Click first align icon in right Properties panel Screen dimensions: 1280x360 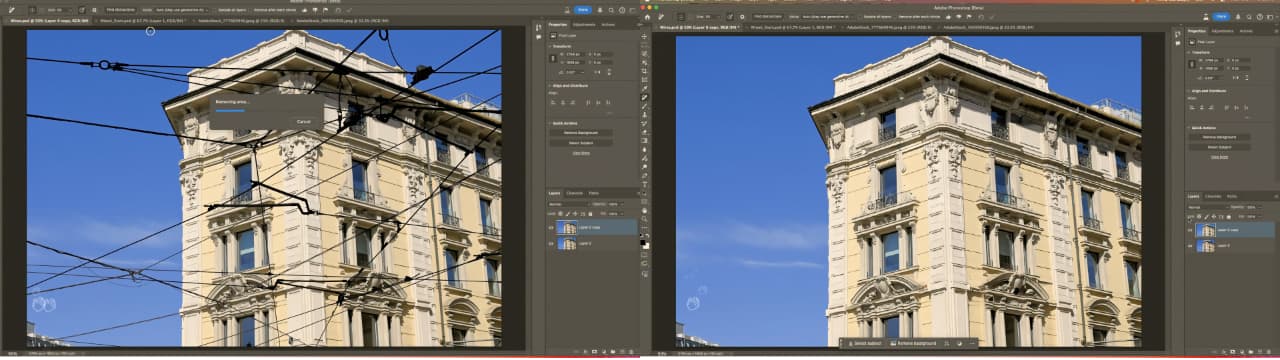[1191, 107]
